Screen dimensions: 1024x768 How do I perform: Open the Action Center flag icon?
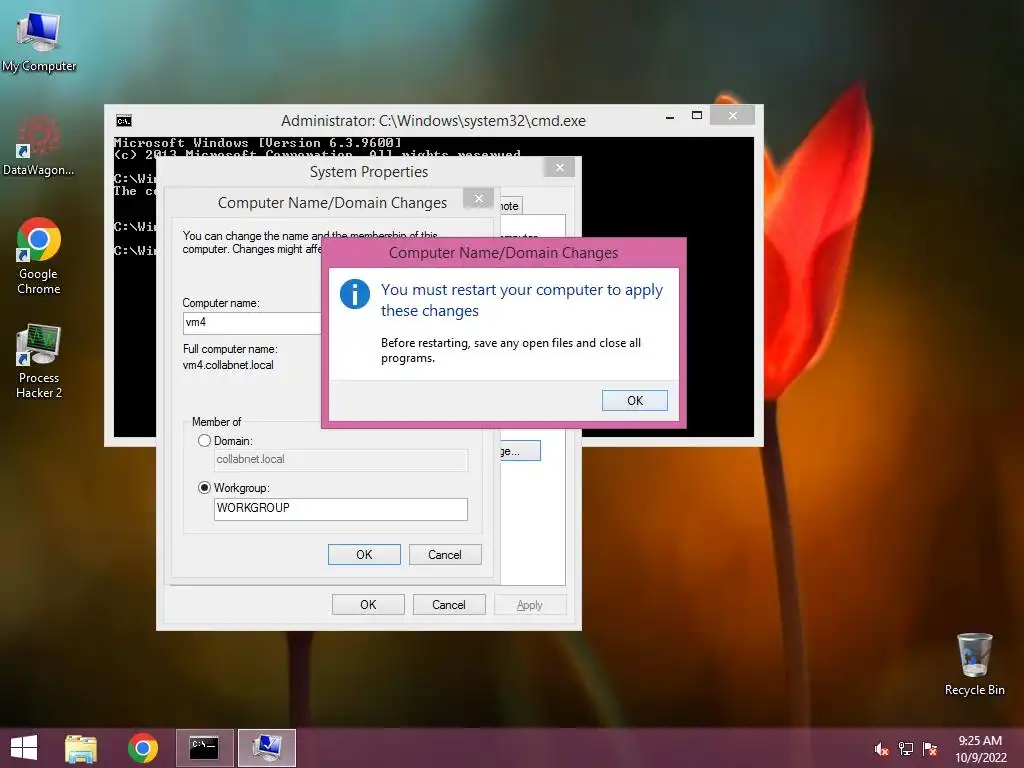coord(930,749)
